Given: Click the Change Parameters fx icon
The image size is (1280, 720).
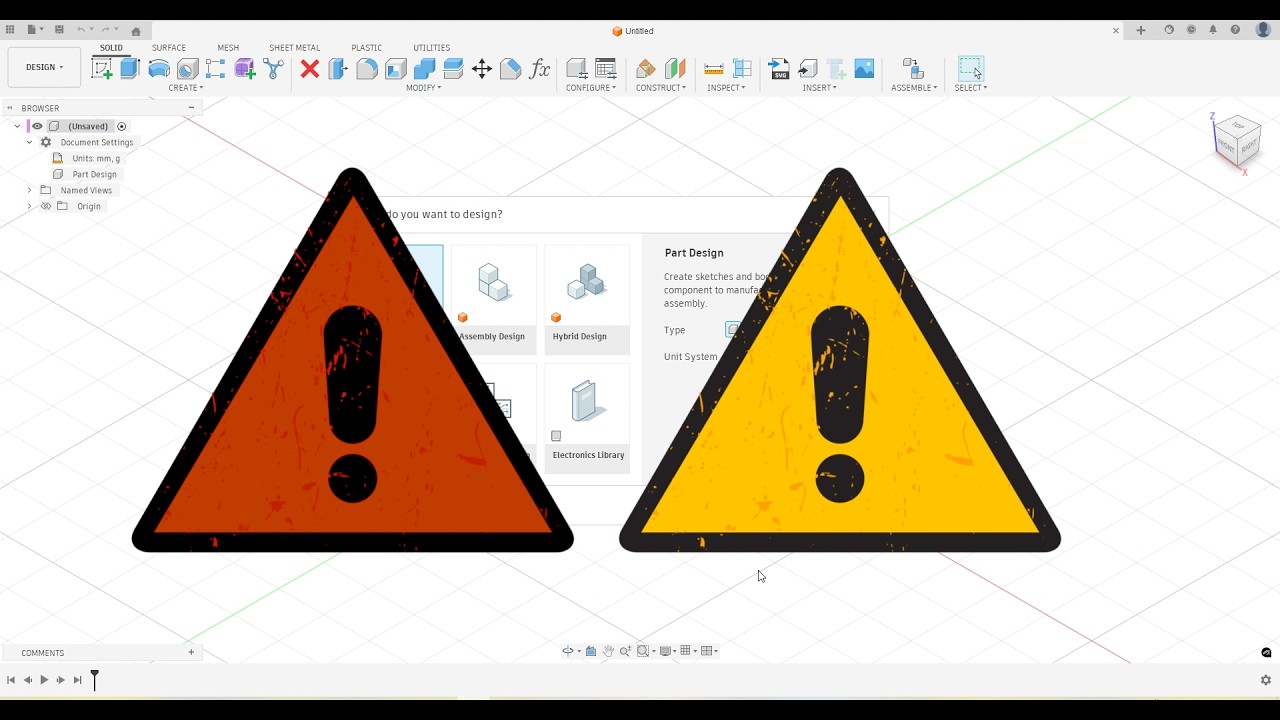Looking at the screenshot, I should click(x=540, y=69).
